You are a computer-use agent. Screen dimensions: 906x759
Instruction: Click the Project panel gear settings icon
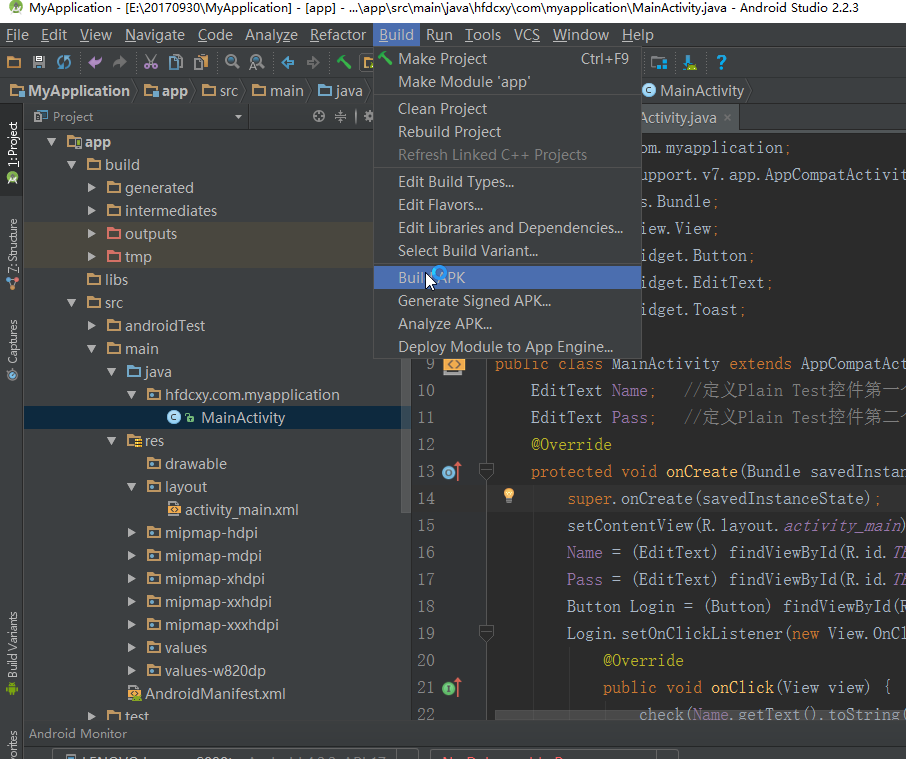(368, 117)
